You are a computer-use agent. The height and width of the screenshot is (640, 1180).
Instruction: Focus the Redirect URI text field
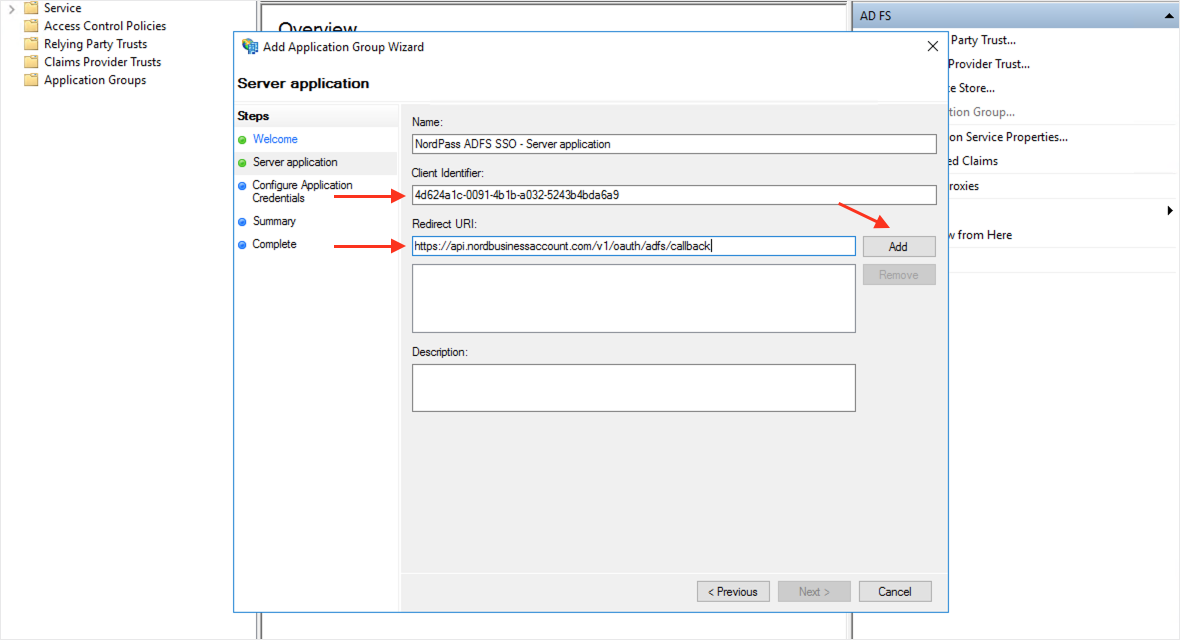click(x=633, y=246)
